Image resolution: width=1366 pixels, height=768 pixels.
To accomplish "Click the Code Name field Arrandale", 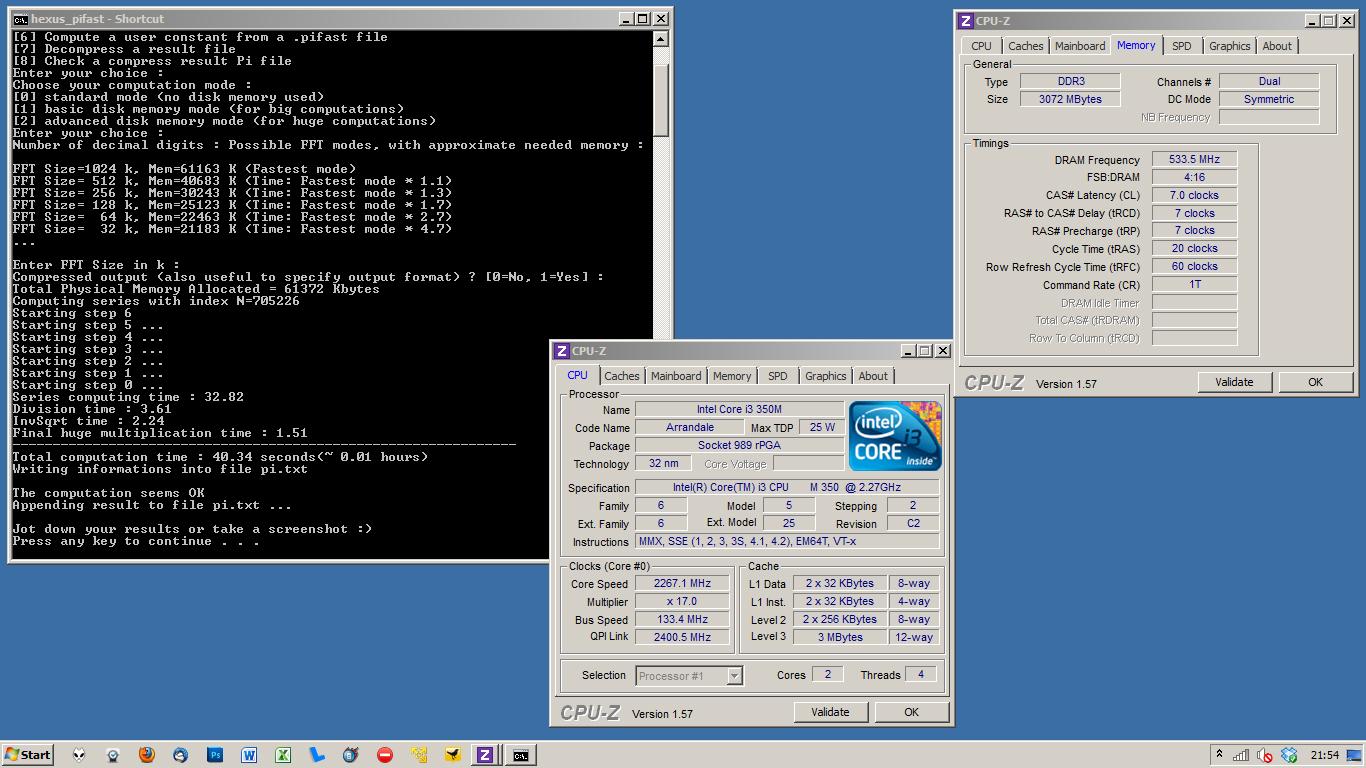I will 690,427.
